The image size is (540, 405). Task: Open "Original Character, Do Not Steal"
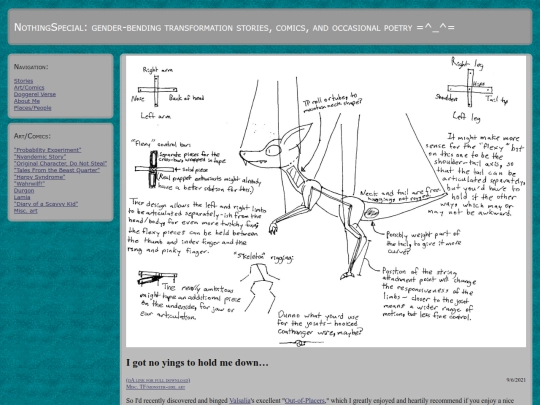pyautogui.click(x=60, y=164)
